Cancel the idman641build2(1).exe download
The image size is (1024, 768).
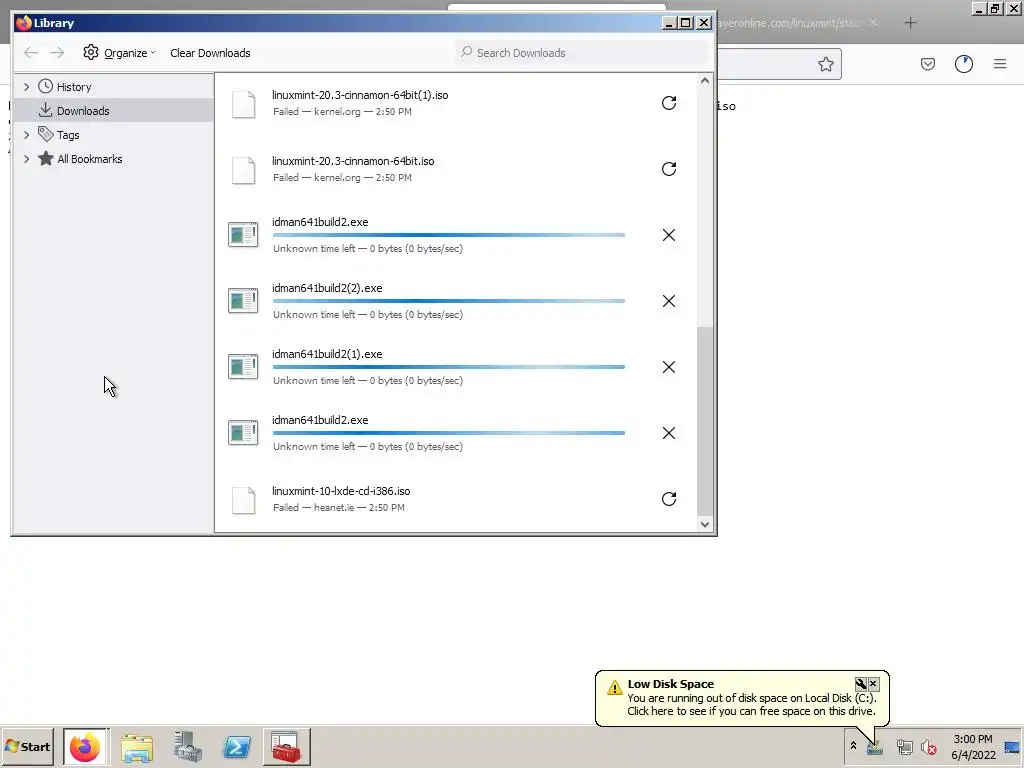point(669,367)
